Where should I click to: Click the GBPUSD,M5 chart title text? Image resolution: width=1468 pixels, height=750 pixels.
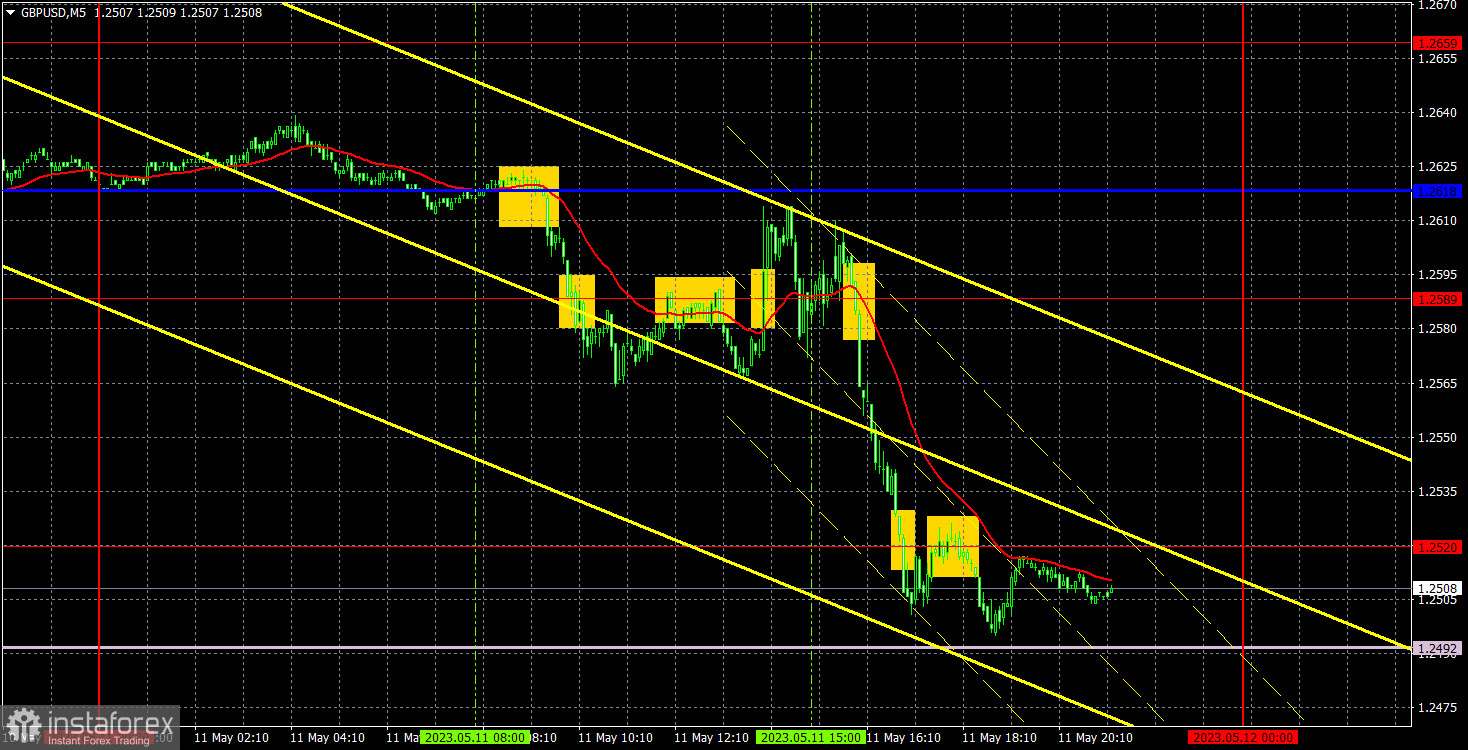53,13
